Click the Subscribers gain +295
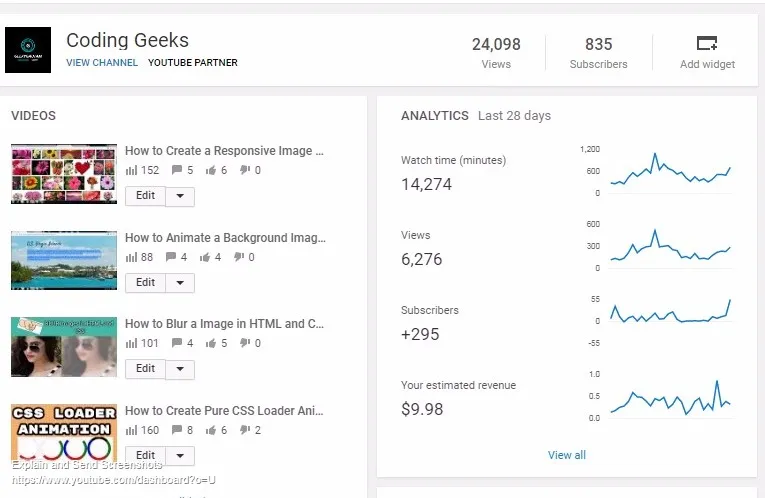 [x=420, y=335]
